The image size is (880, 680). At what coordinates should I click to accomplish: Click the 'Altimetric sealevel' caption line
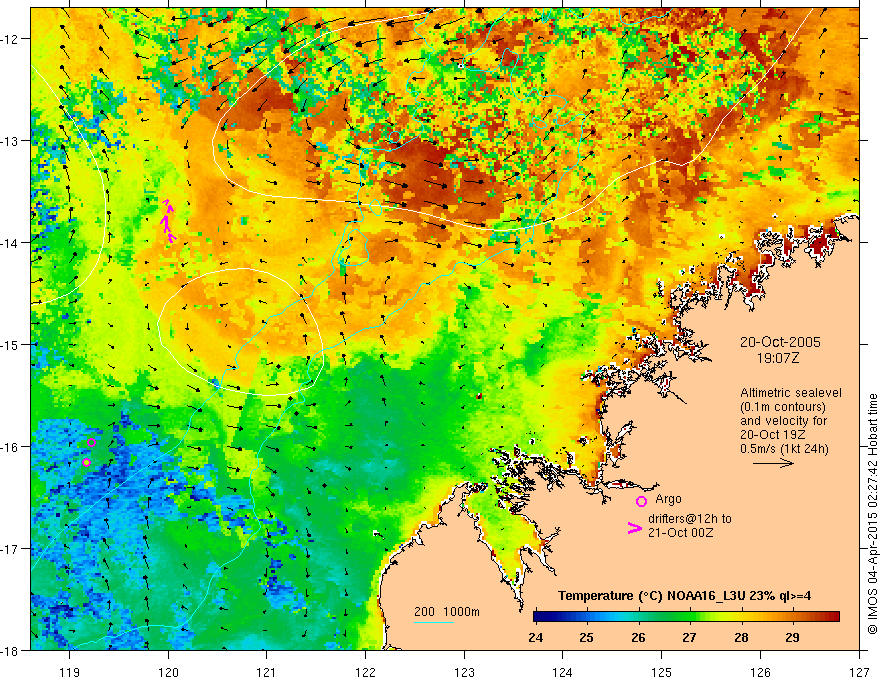point(791,393)
